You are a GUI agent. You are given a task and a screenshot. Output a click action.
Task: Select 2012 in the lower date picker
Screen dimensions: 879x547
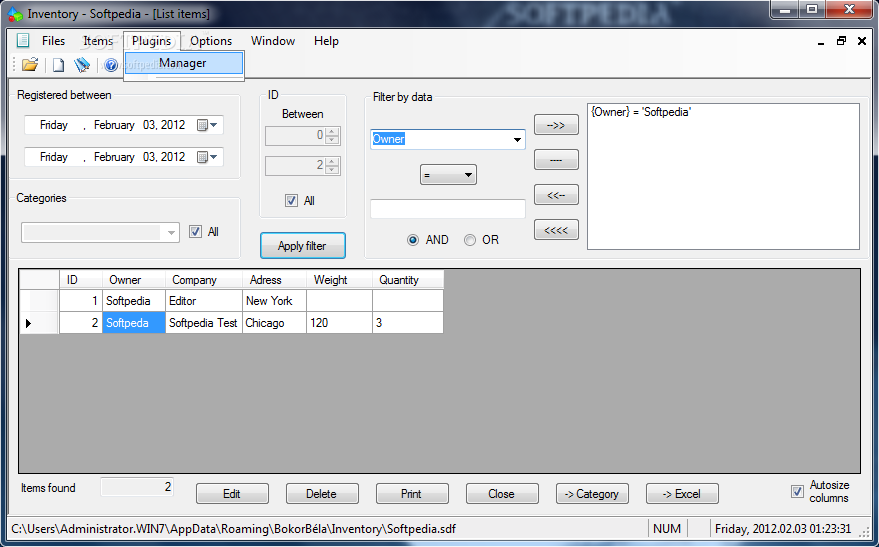point(173,157)
